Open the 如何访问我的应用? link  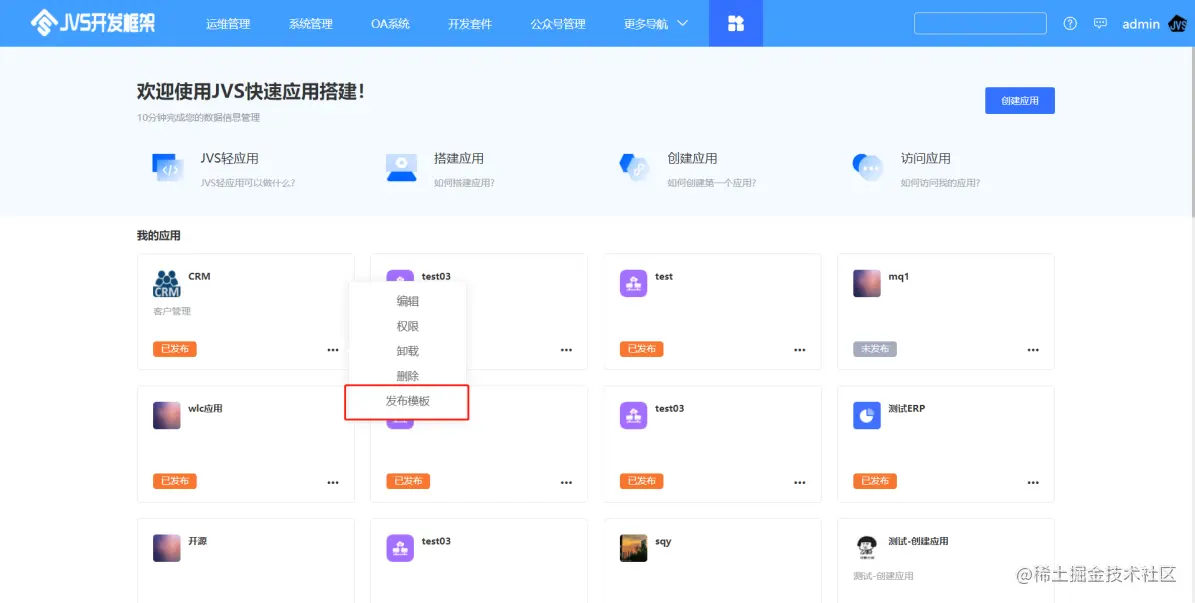(x=940, y=183)
